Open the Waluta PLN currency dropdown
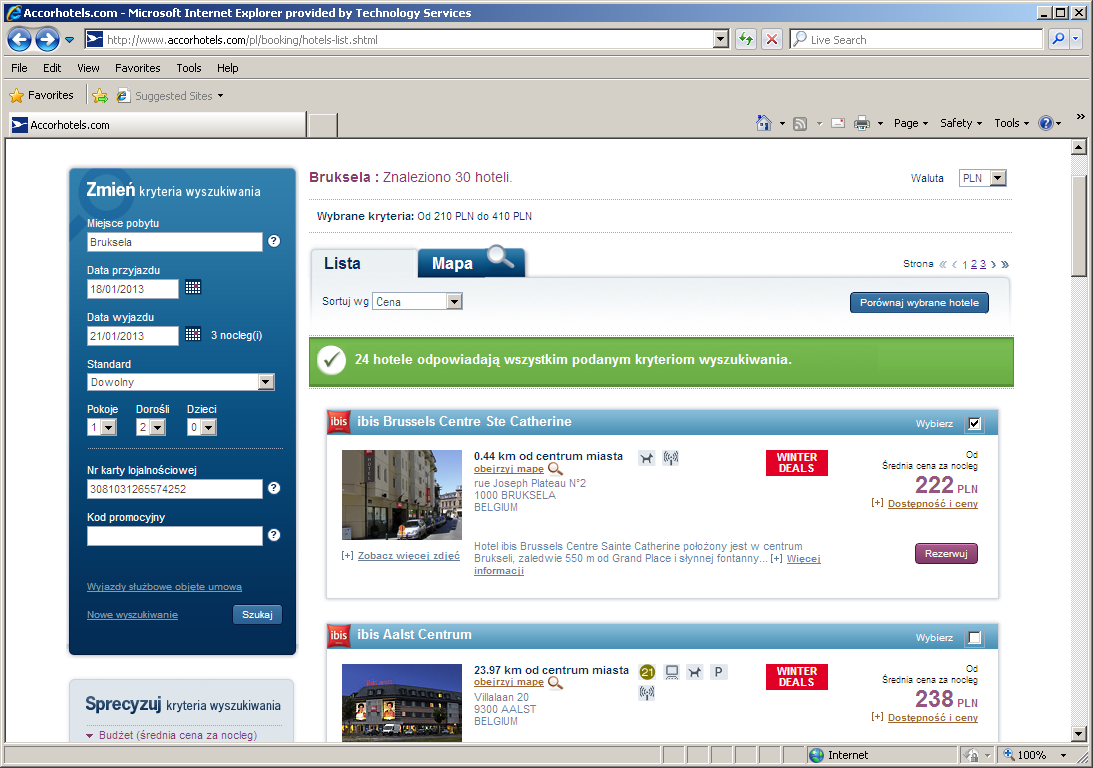 [x=982, y=178]
